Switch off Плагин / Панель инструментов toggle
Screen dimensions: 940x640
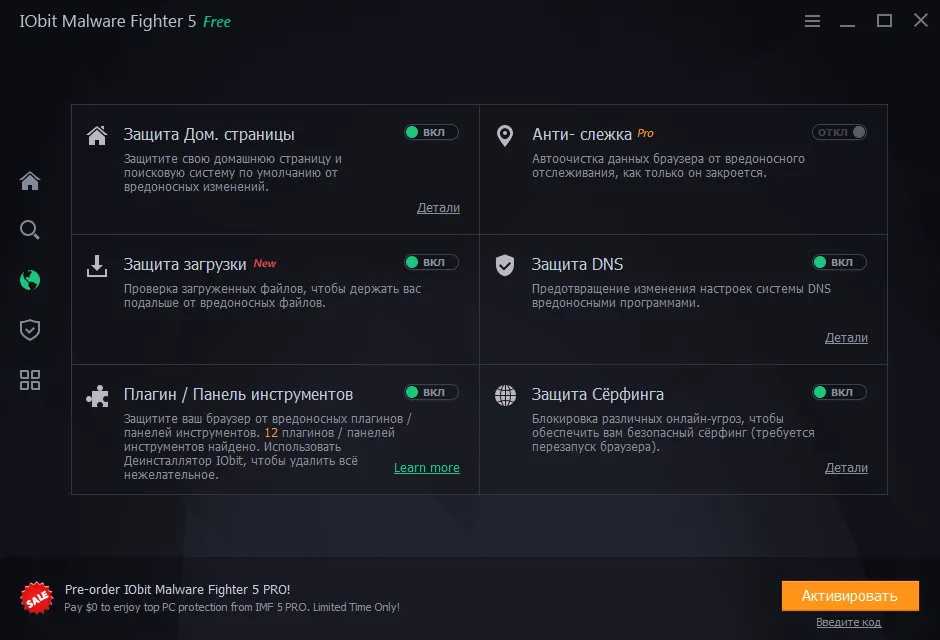click(x=431, y=392)
